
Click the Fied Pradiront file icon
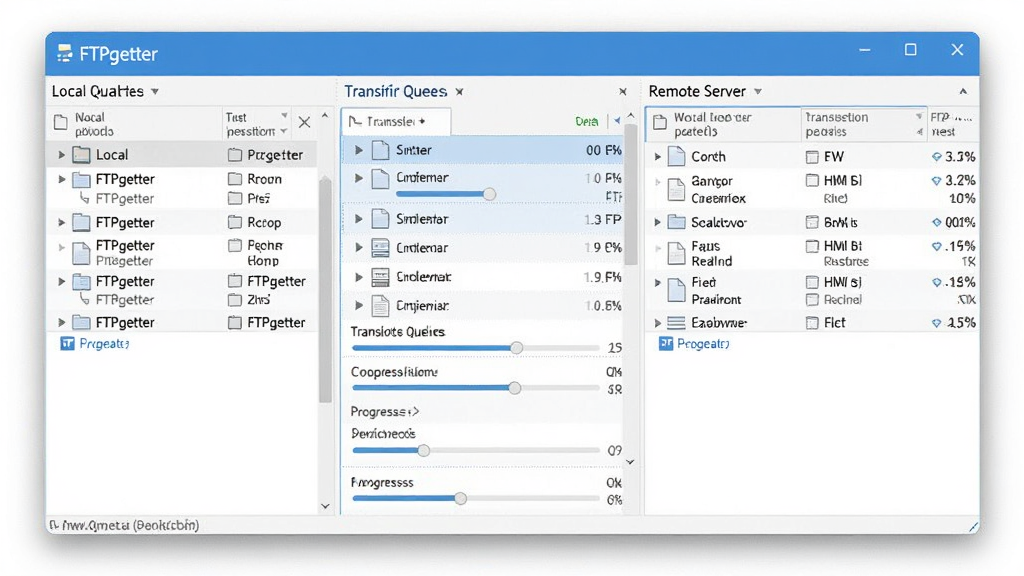677,291
